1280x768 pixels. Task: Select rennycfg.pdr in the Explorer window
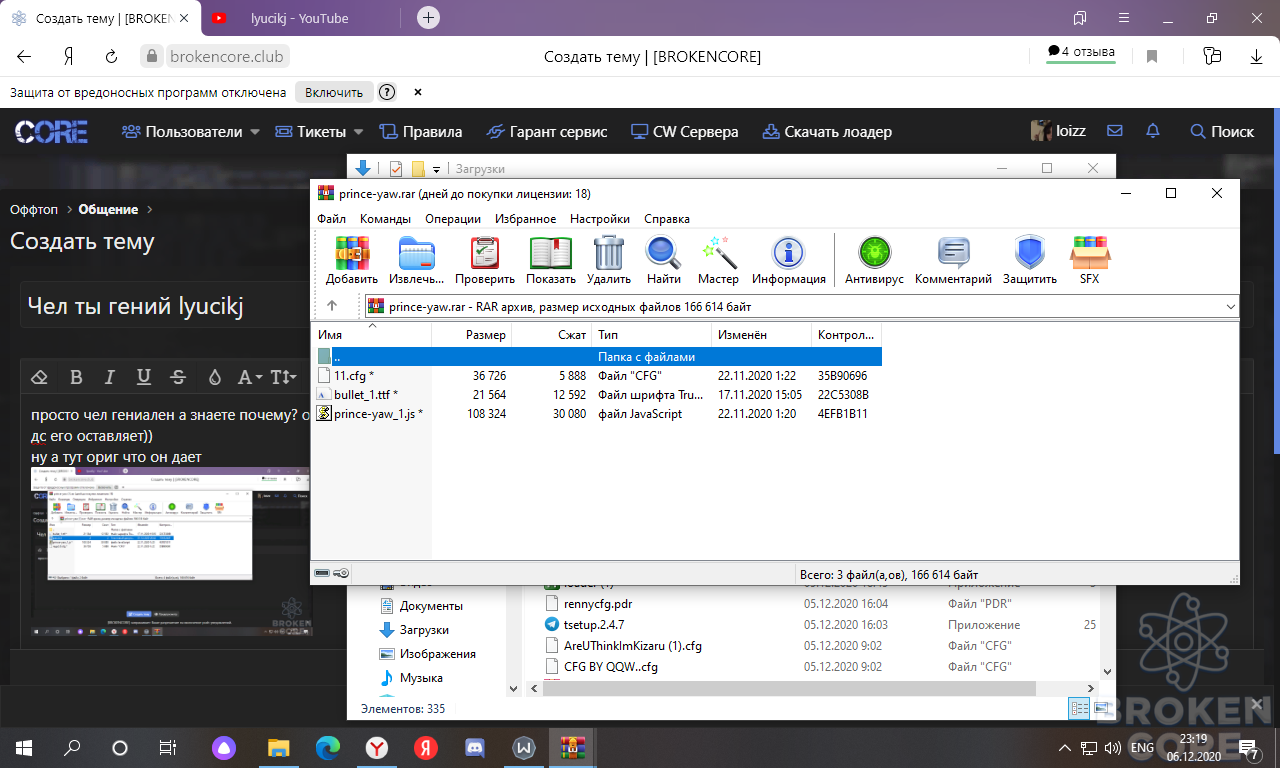[598, 604]
